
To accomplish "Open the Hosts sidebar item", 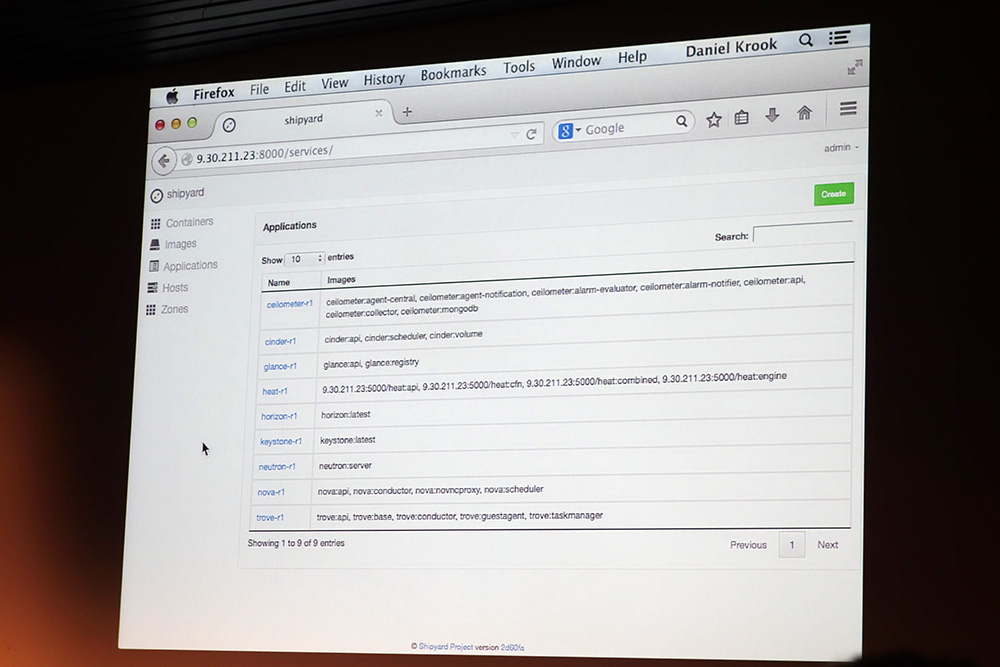I will pyautogui.click(x=168, y=288).
